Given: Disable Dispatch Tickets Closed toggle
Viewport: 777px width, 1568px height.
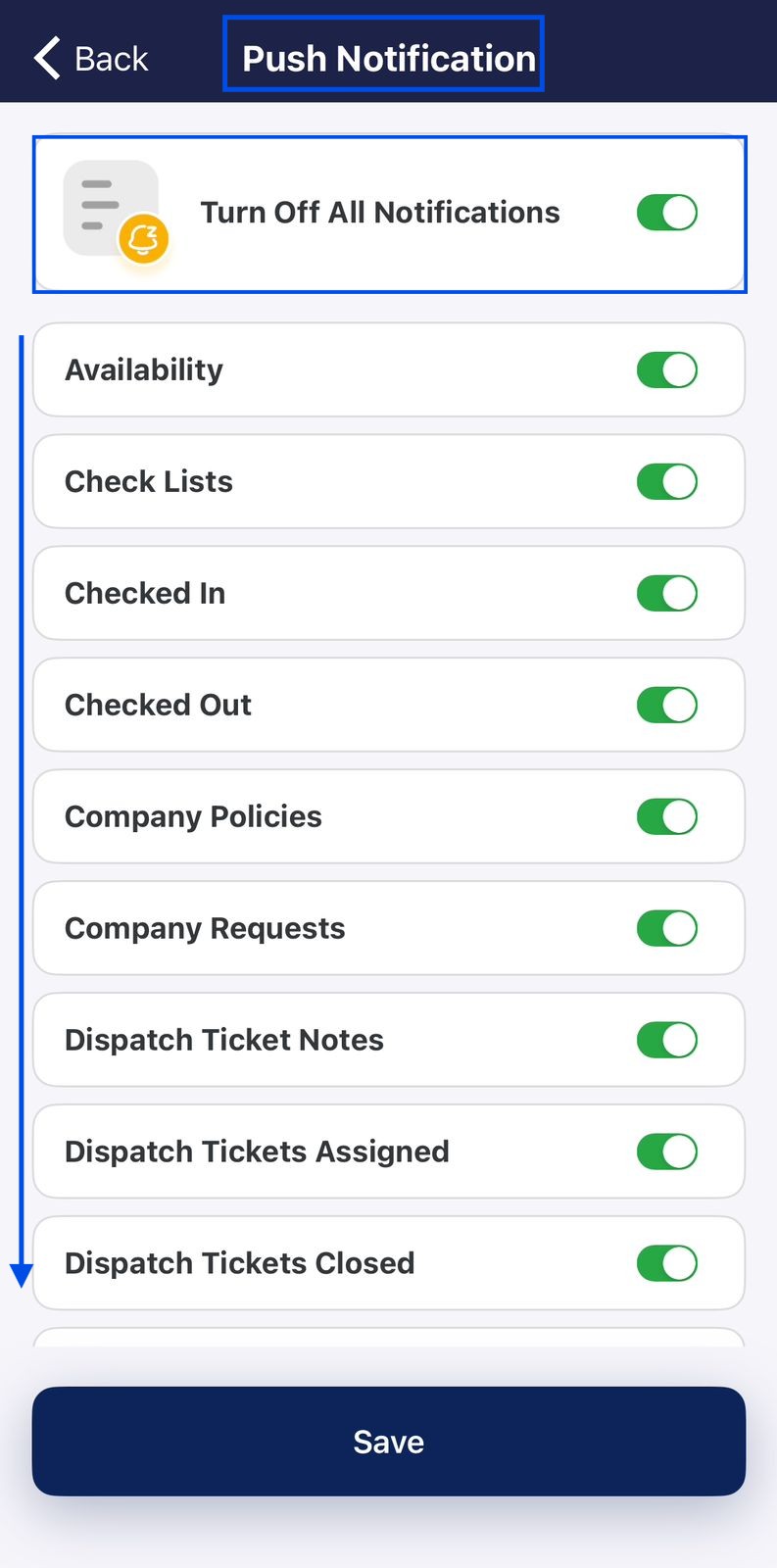Looking at the screenshot, I should [667, 1263].
